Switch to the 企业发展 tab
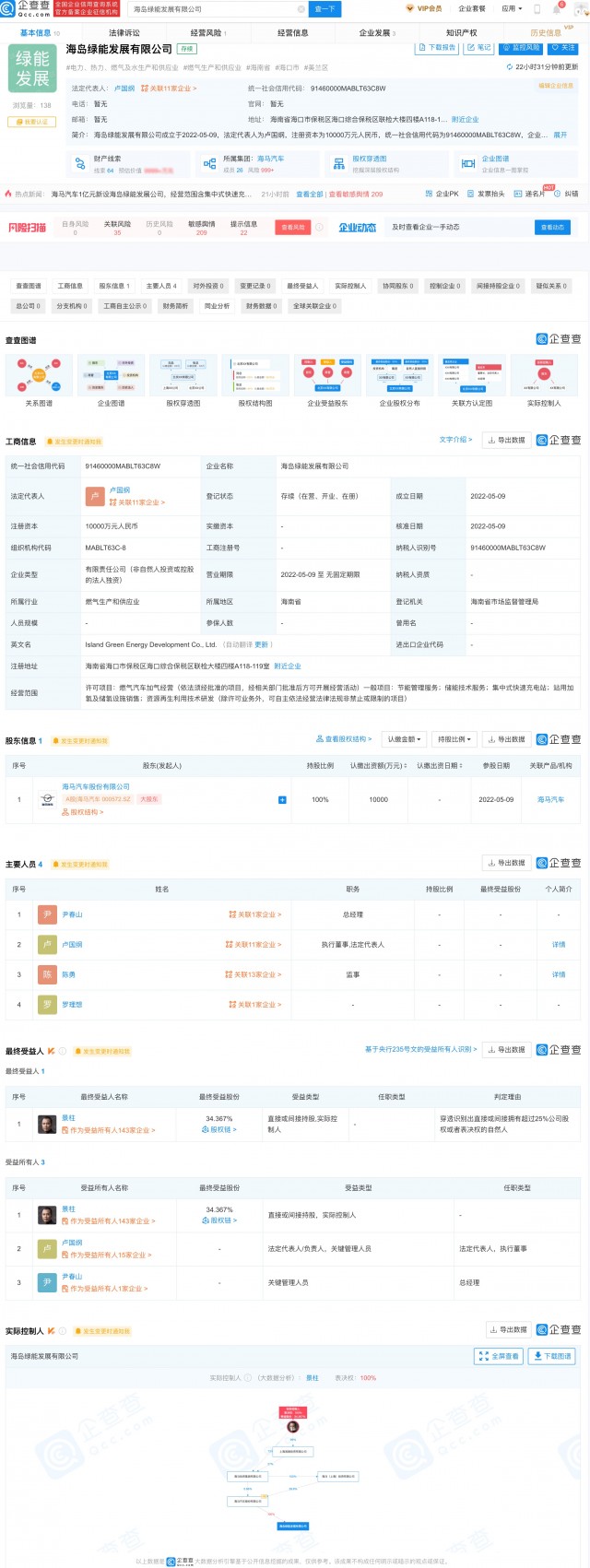The height and width of the screenshot is (1568, 590). [376, 32]
